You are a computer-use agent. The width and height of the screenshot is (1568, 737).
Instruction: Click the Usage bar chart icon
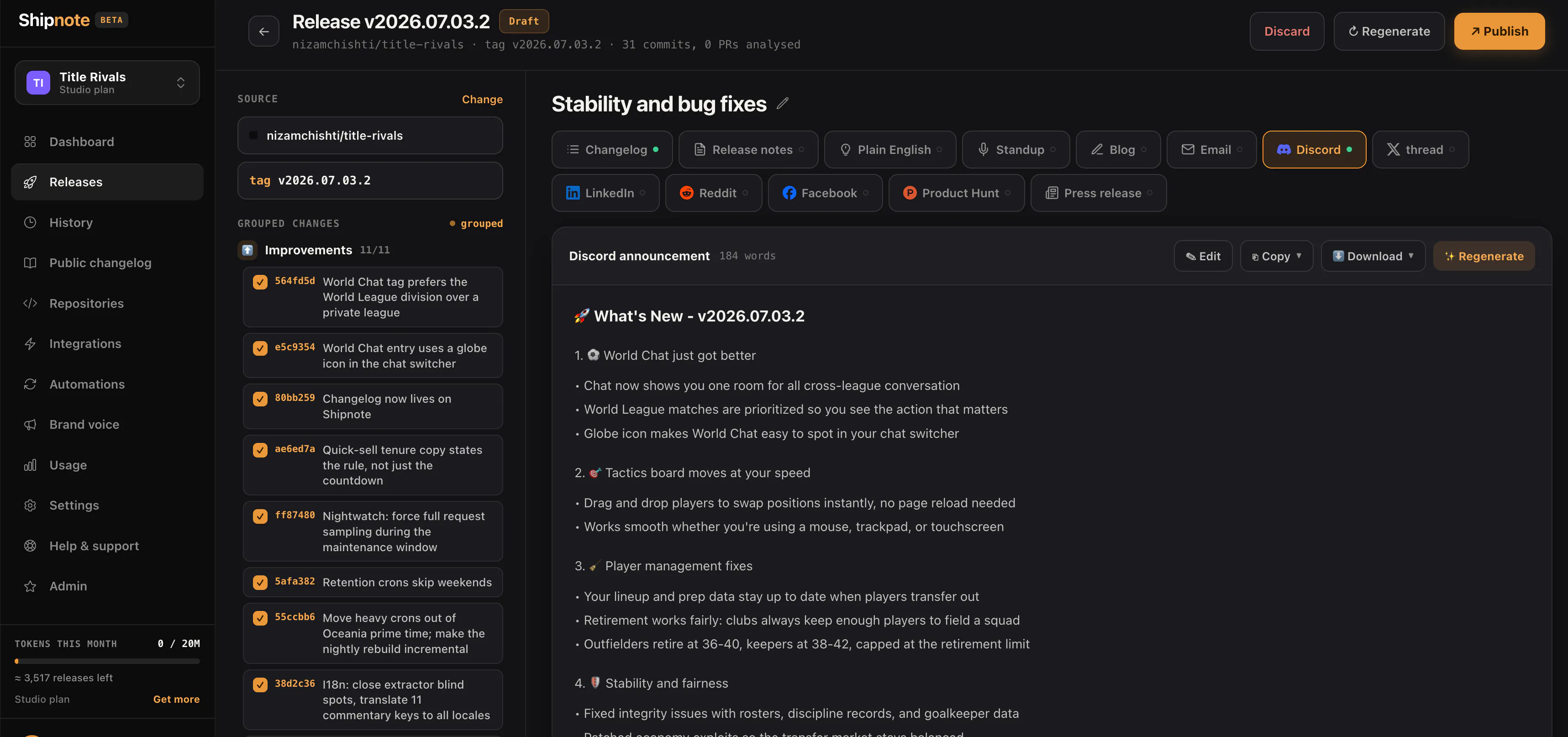30,465
